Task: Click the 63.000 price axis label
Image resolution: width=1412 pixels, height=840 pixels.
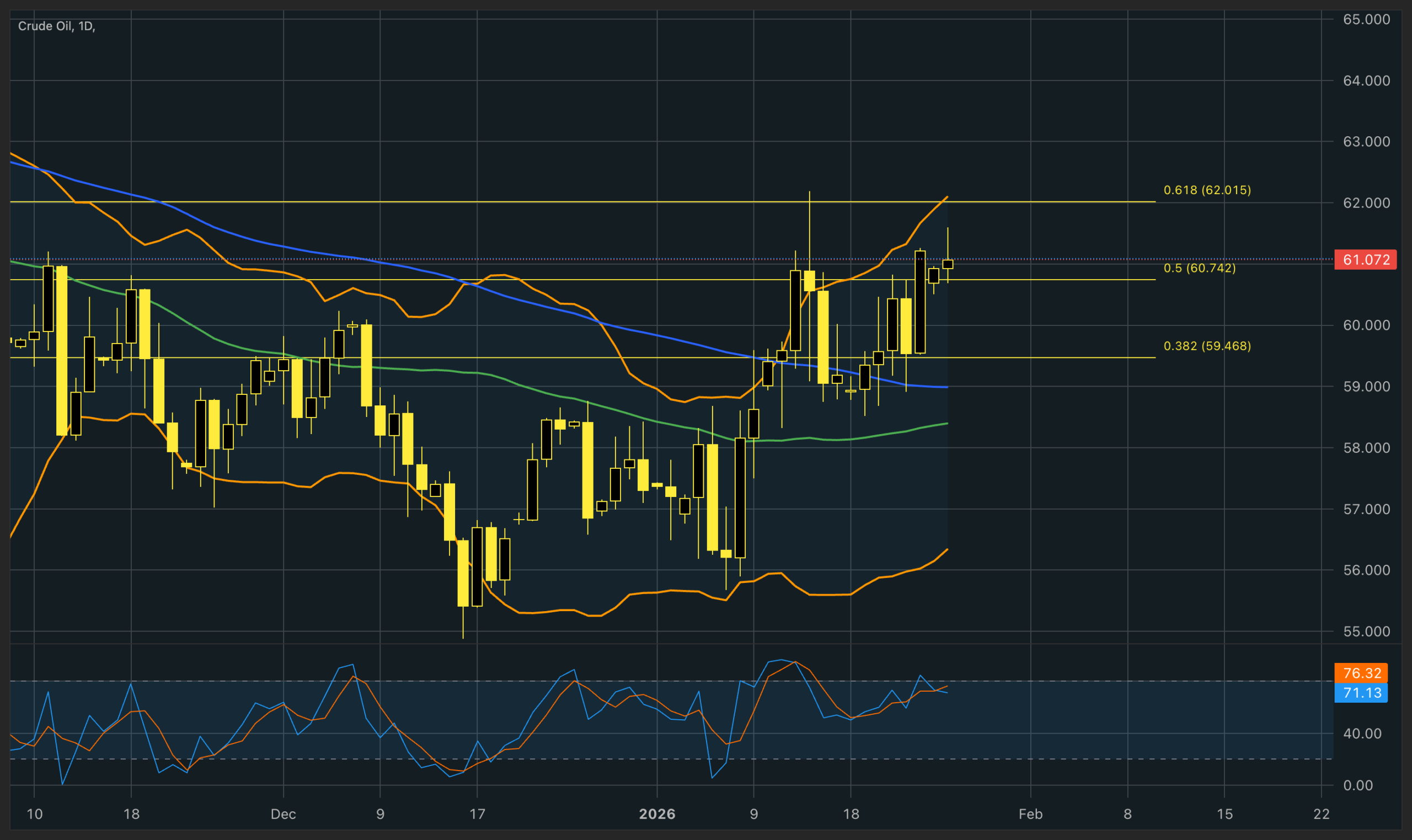Action: click(1366, 142)
